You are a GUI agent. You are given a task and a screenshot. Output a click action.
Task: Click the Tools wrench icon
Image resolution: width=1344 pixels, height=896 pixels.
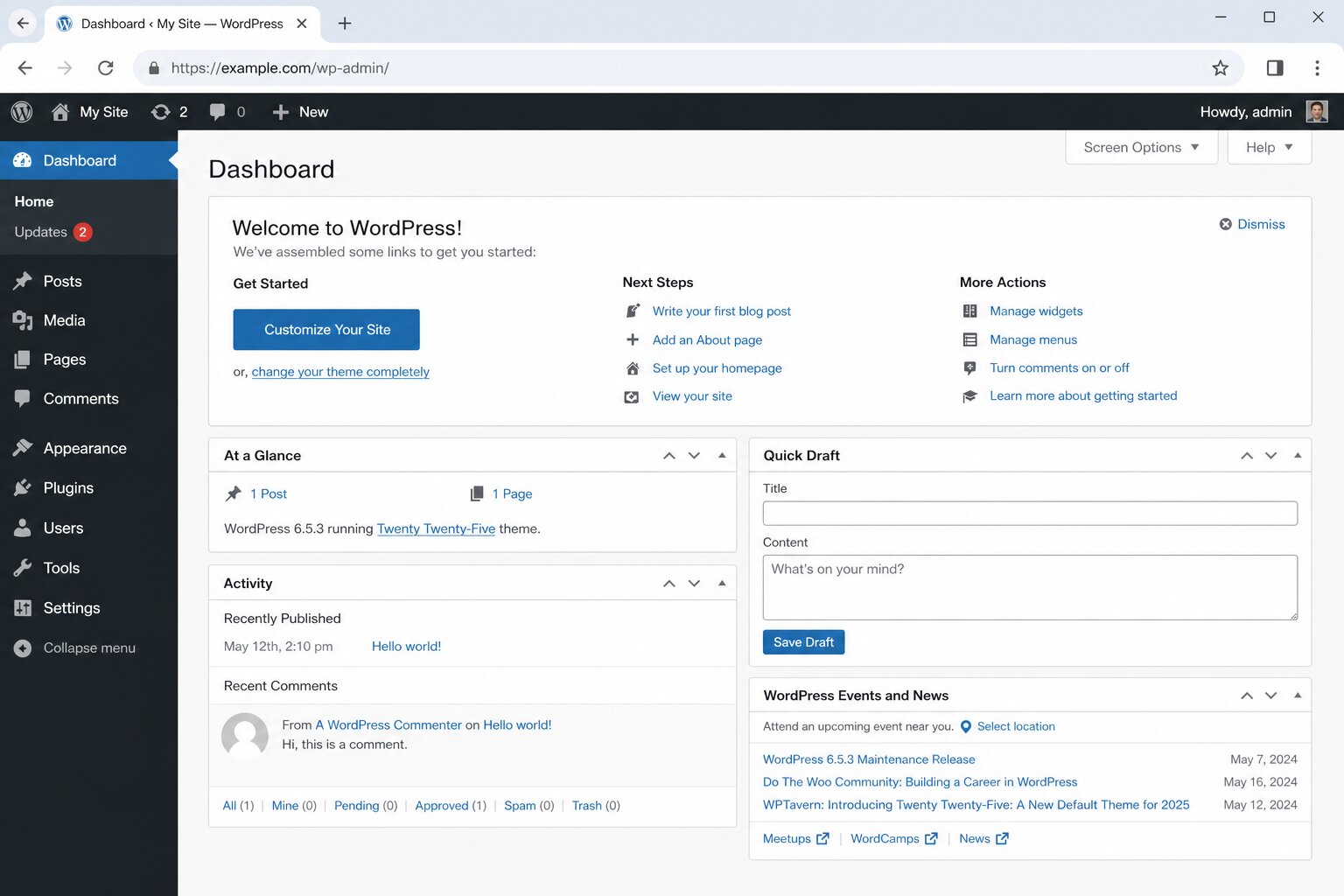23,568
